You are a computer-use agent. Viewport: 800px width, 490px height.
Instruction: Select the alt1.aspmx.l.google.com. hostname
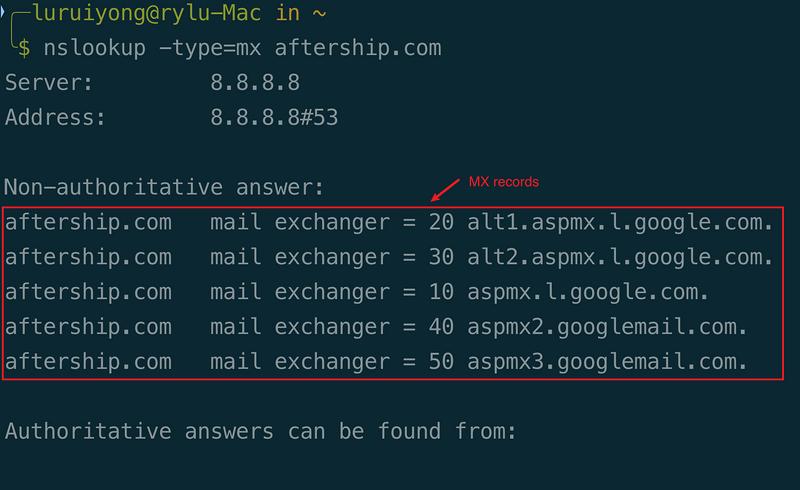click(x=620, y=222)
